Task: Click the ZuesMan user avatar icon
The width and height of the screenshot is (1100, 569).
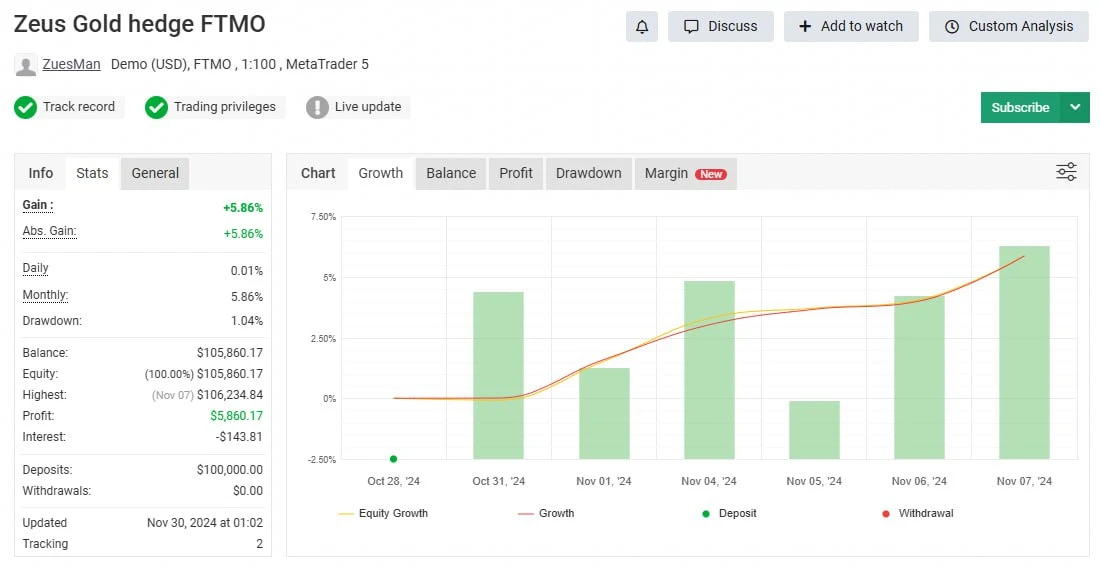Action: pos(26,65)
